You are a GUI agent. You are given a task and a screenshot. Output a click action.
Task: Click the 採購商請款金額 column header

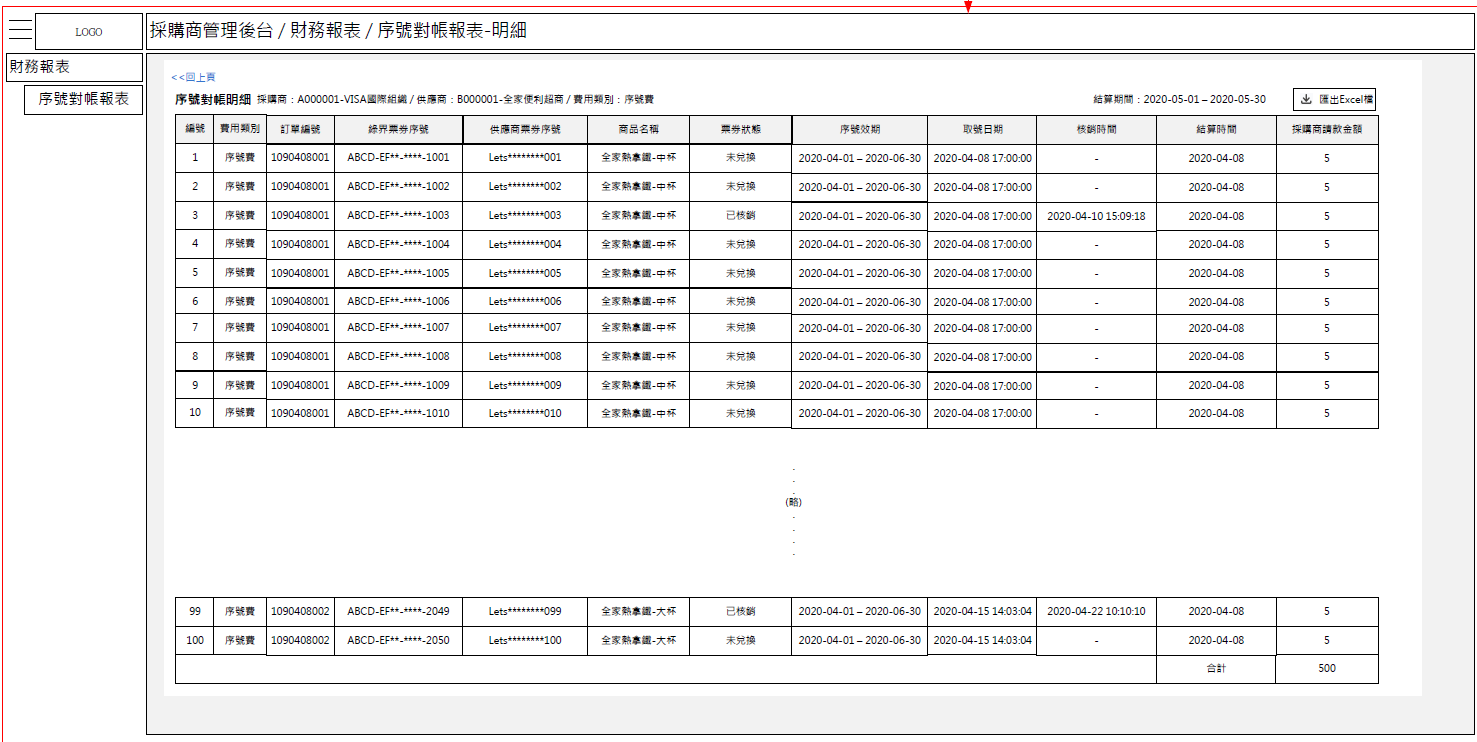1326,129
